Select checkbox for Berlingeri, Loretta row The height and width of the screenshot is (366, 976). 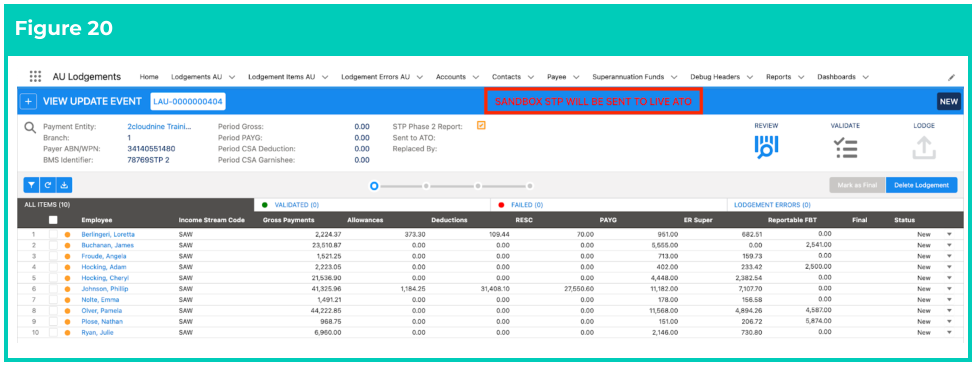click(x=54, y=235)
